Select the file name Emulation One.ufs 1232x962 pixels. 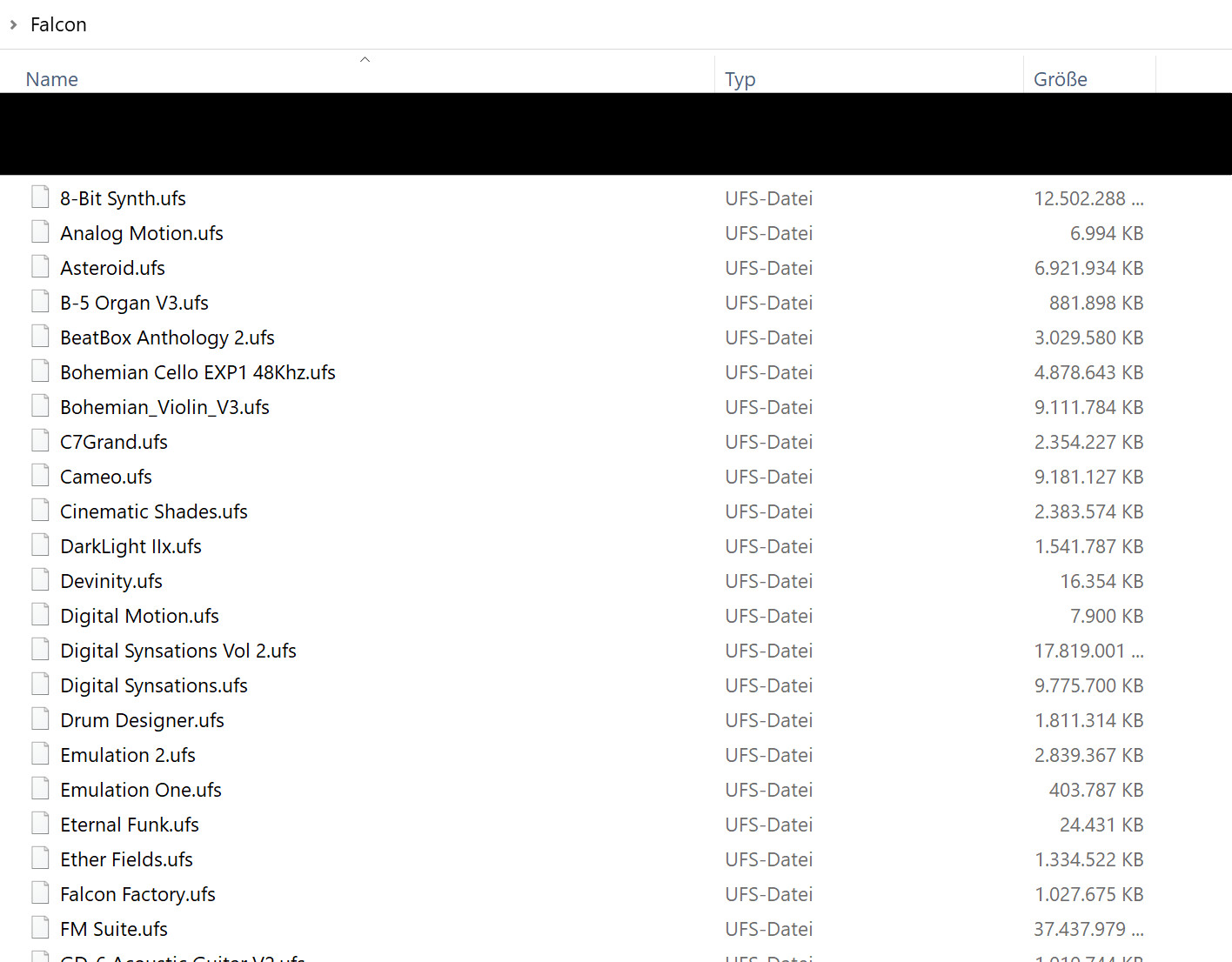(141, 790)
